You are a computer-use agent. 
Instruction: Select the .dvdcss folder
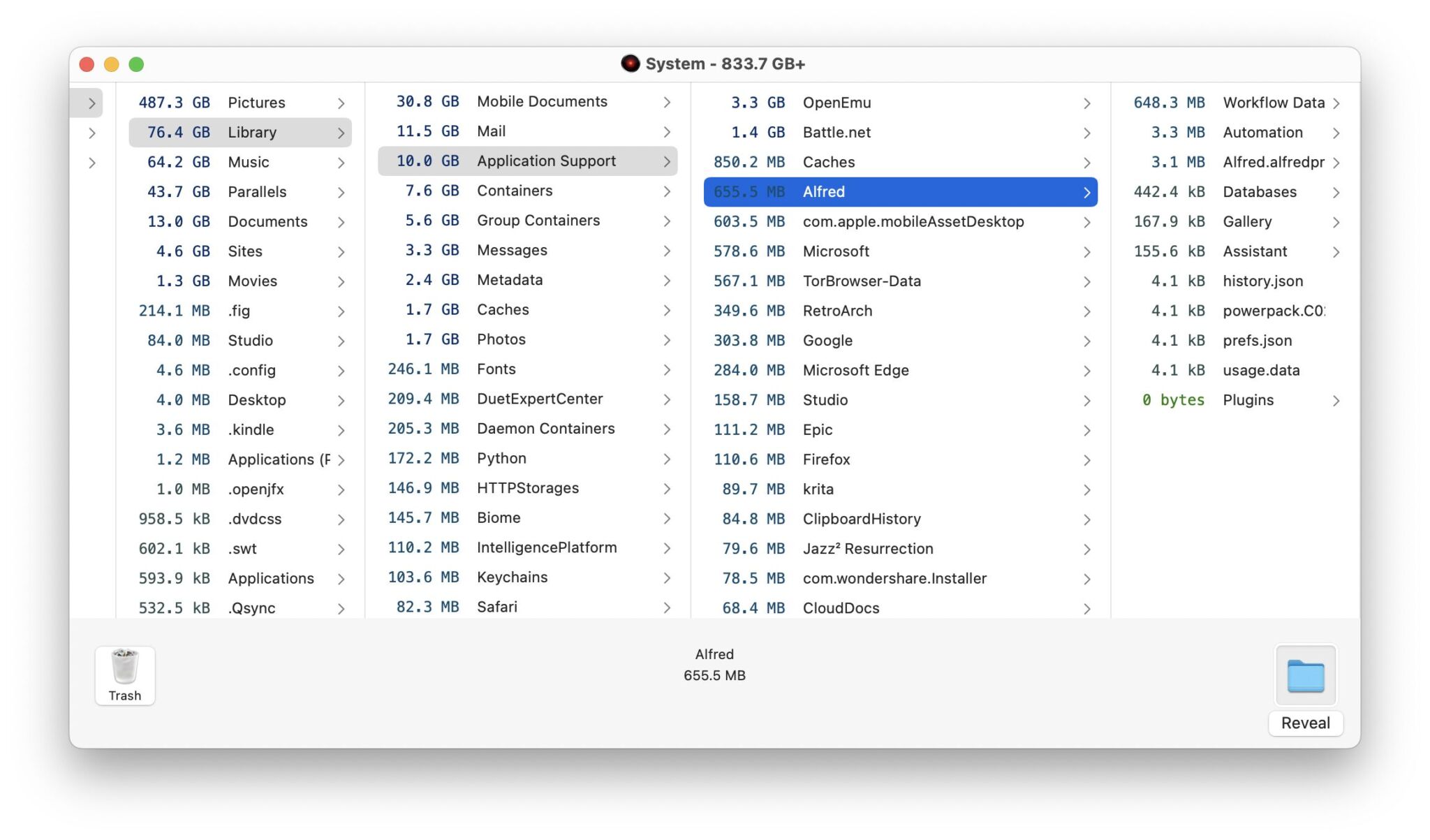[240, 520]
